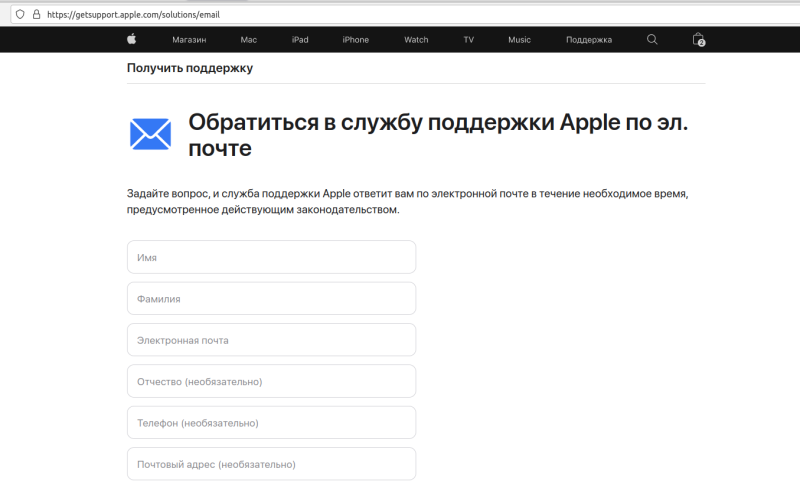
Task: Focus the Фамилия input field
Action: point(271,298)
